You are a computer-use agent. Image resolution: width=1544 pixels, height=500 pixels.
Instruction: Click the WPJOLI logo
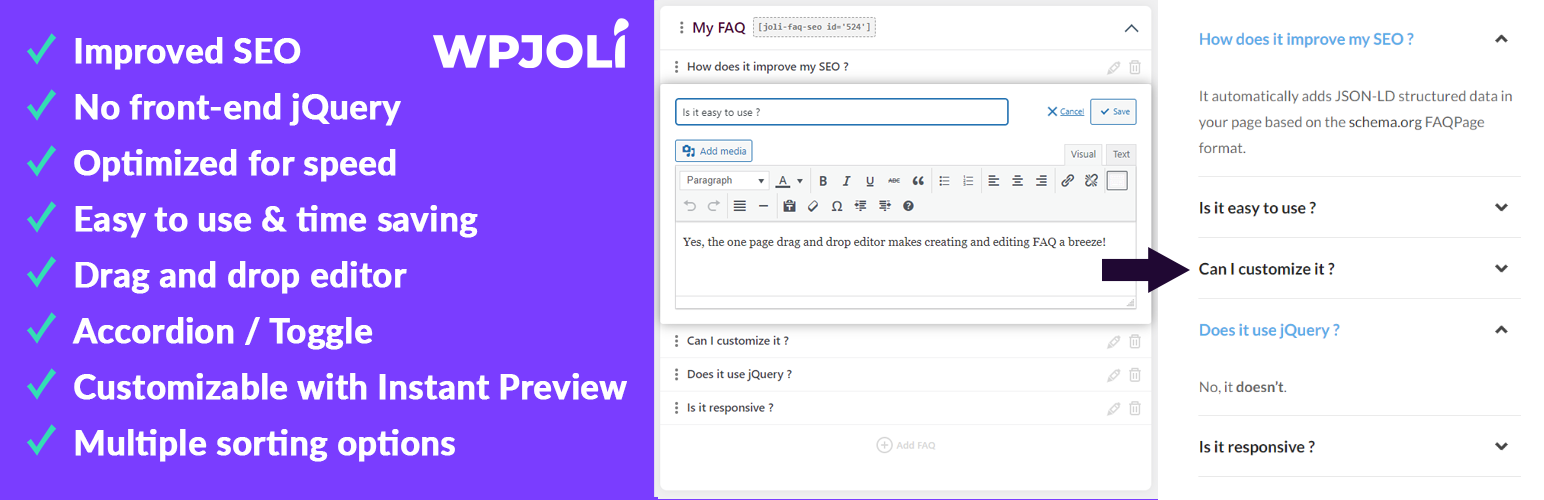tap(531, 45)
